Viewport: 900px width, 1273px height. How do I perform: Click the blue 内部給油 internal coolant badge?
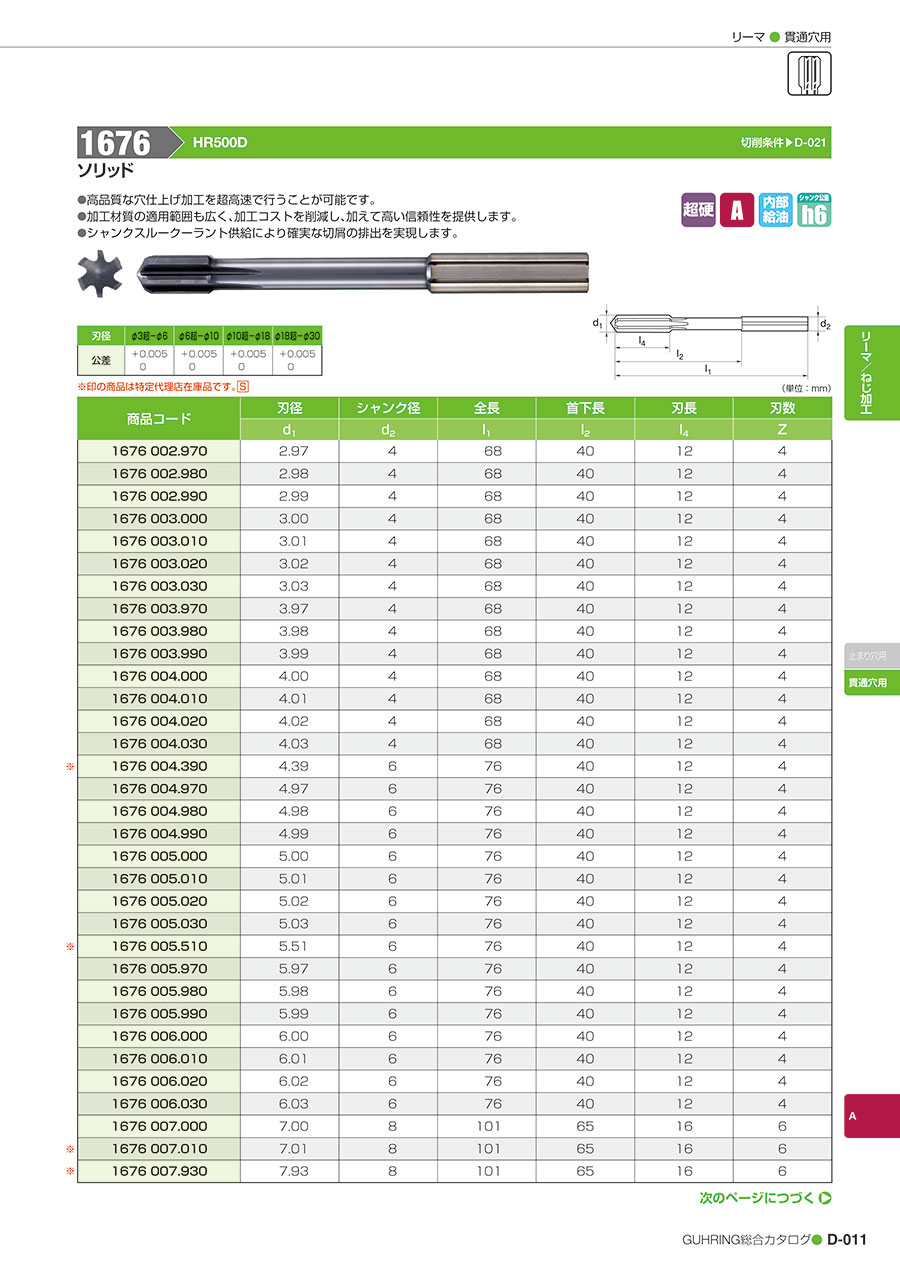pos(775,210)
